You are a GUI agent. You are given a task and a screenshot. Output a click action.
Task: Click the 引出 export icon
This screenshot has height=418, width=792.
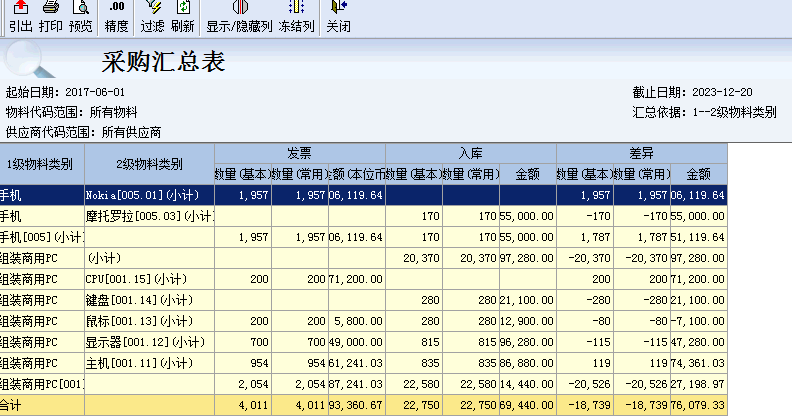pos(21,17)
